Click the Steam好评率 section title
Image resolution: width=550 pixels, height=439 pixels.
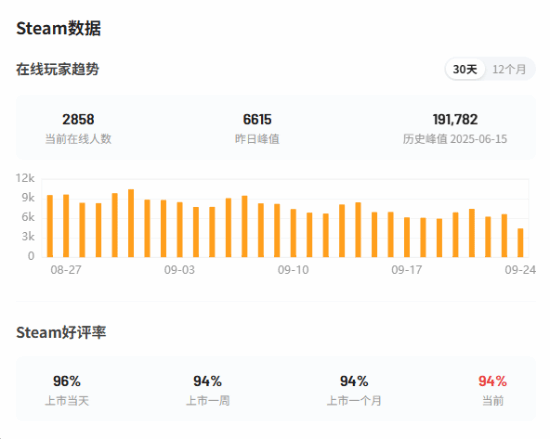click(x=61, y=332)
